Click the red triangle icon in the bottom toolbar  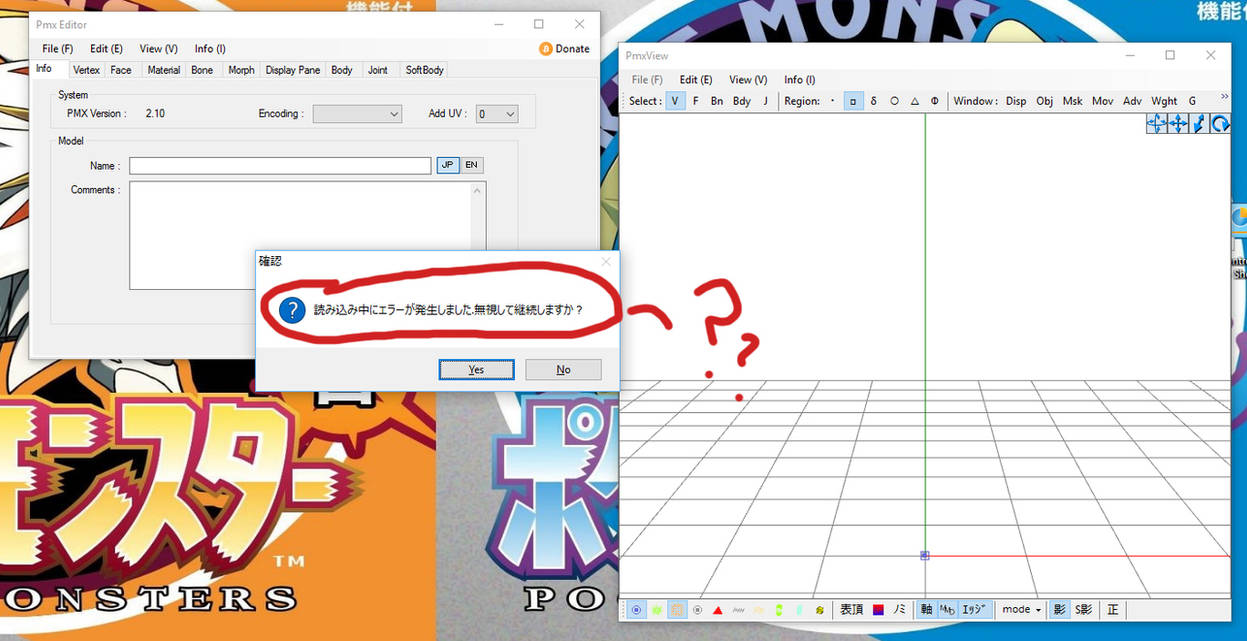point(717,610)
